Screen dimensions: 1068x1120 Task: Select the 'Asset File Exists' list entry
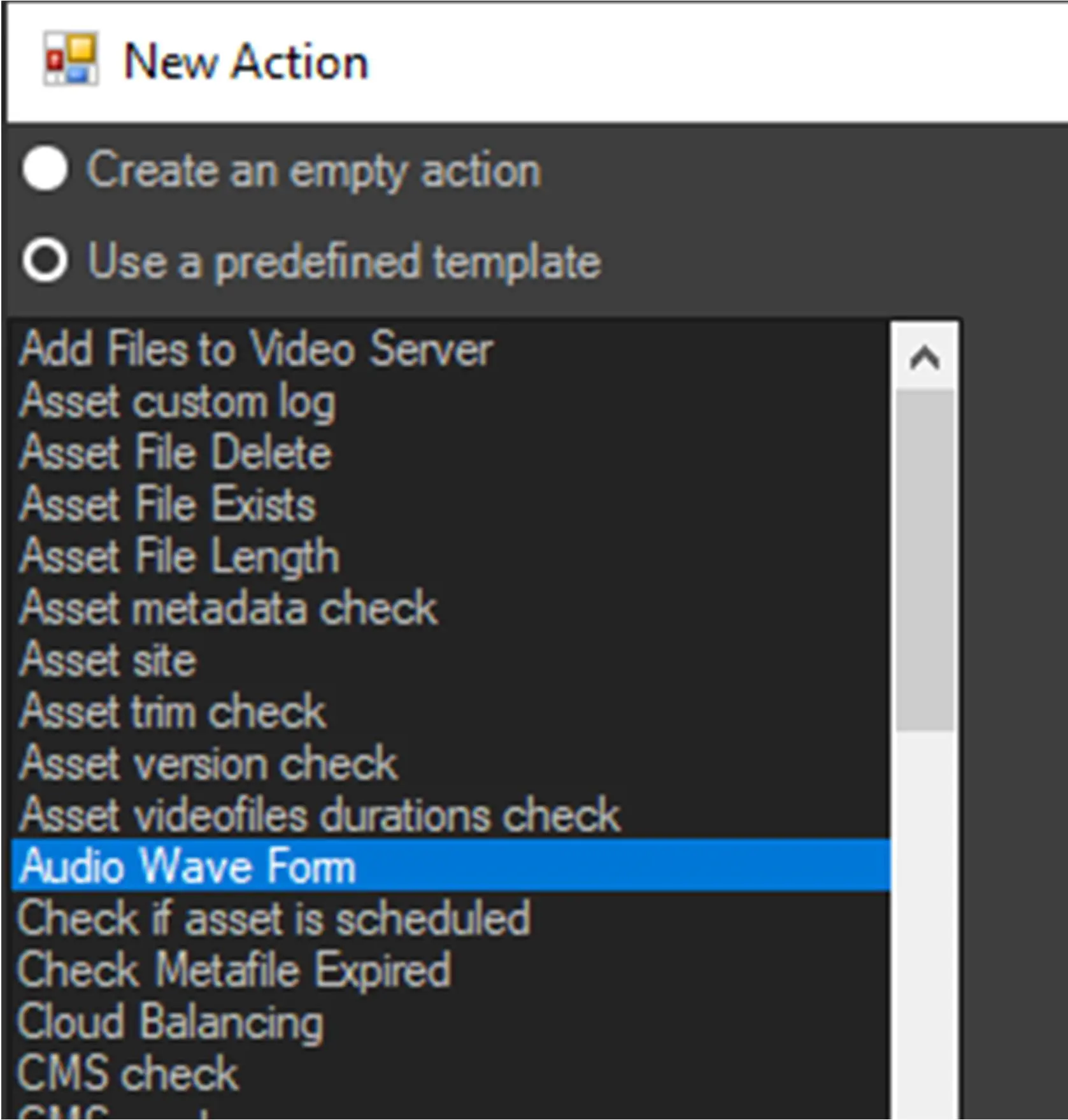pos(168,505)
